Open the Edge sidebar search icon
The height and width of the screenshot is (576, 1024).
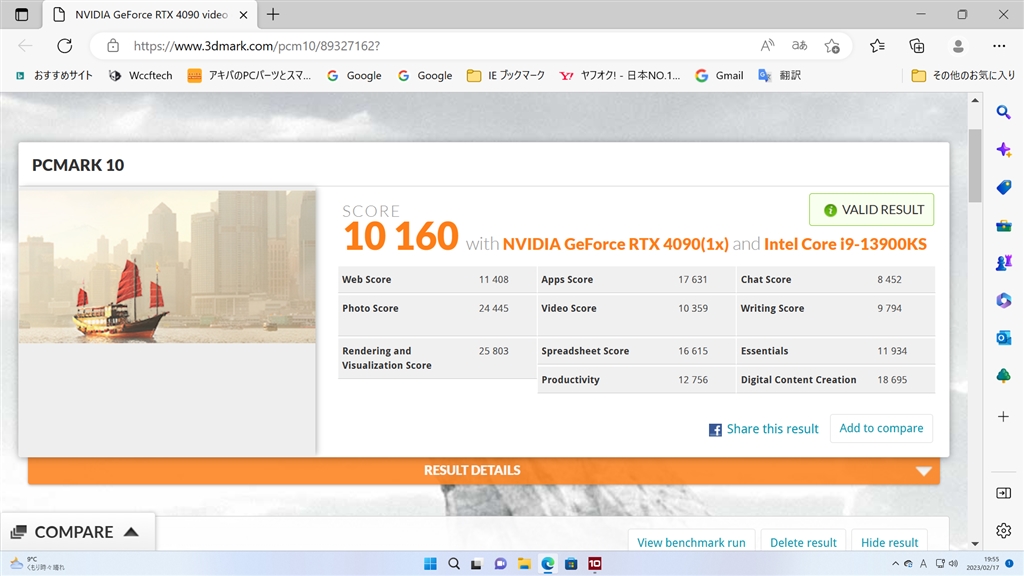click(1004, 112)
